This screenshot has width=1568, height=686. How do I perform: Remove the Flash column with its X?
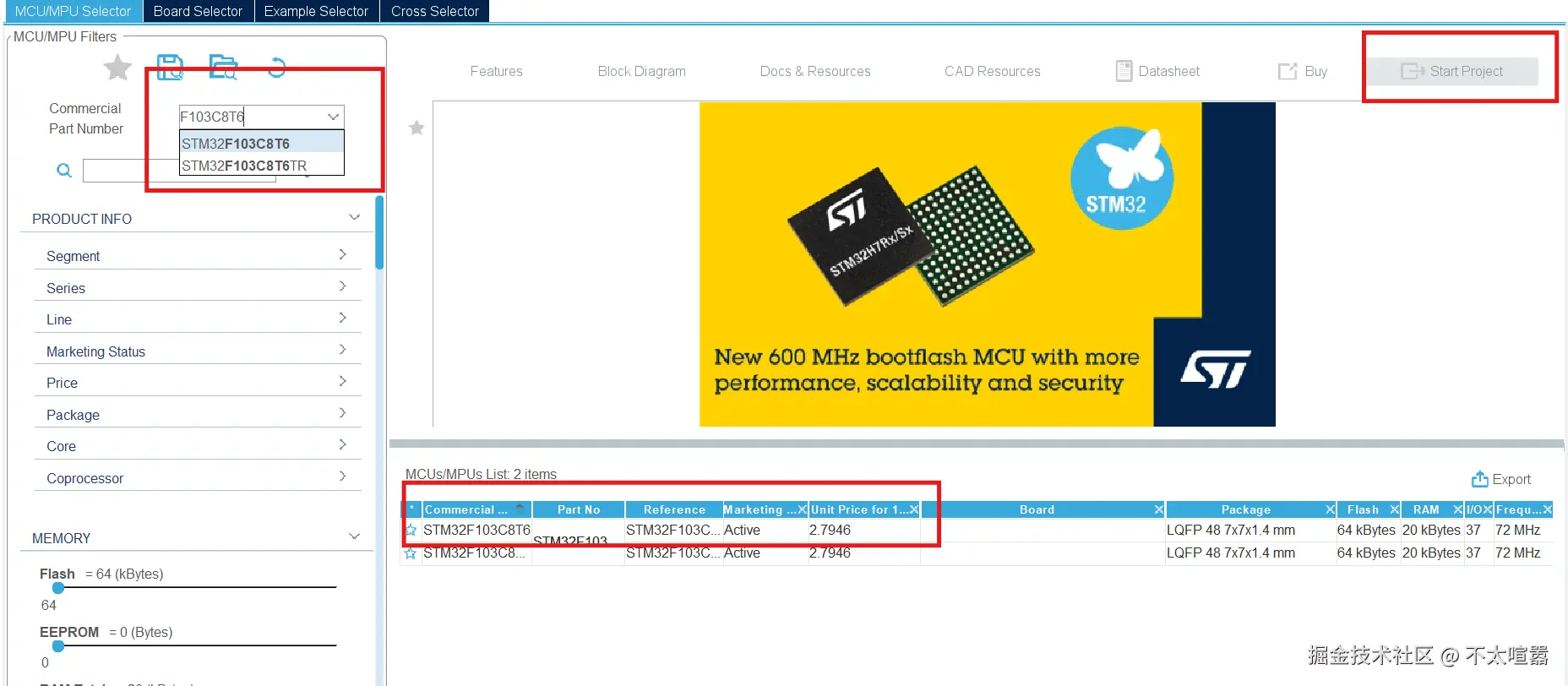(x=1395, y=509)
